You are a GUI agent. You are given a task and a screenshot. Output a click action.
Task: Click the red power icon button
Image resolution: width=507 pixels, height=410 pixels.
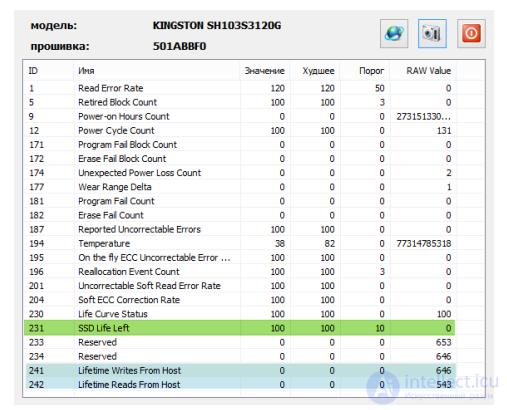(x=471, y=33)
